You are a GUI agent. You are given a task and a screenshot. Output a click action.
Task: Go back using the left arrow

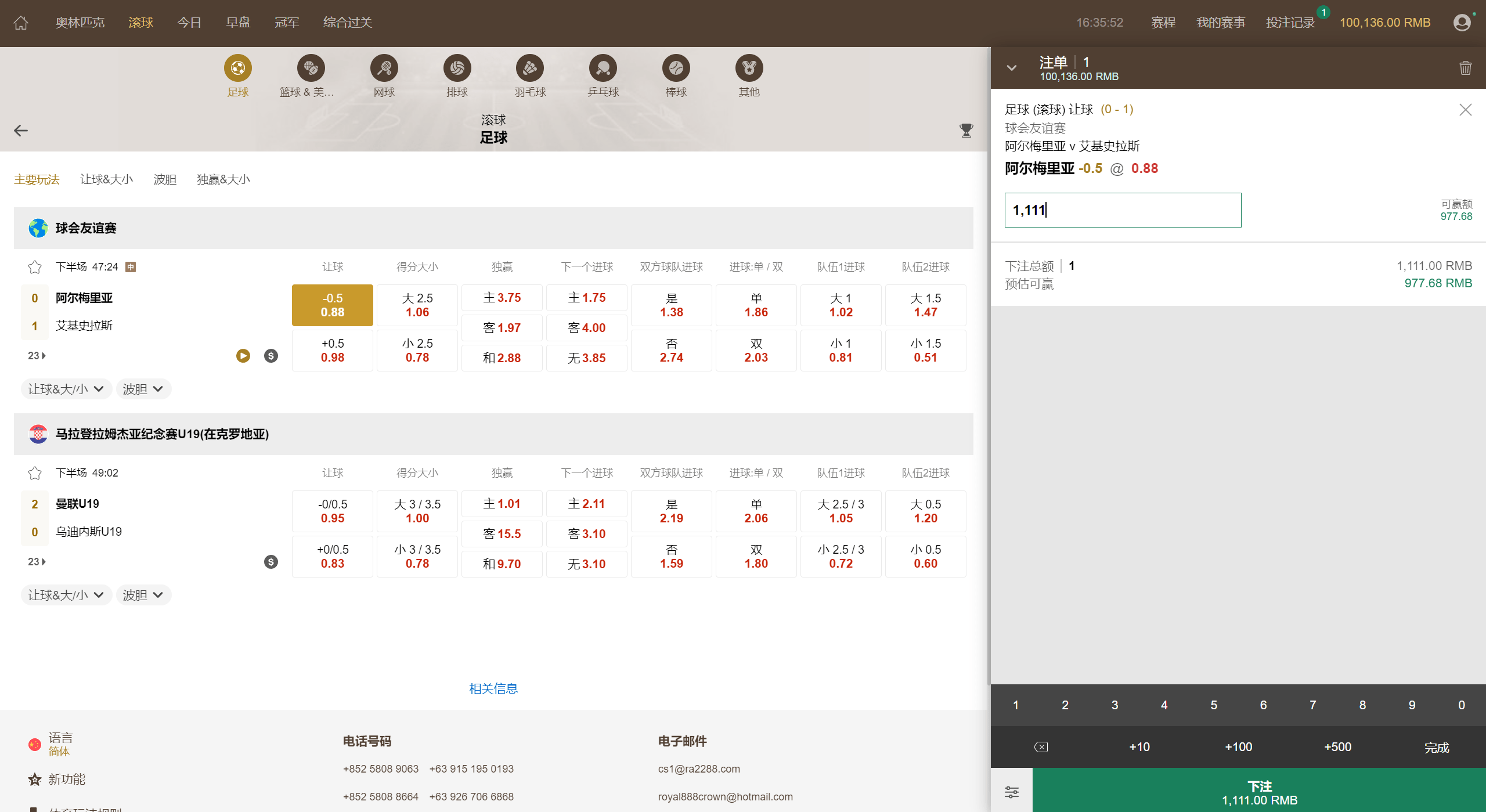point(21,131)
